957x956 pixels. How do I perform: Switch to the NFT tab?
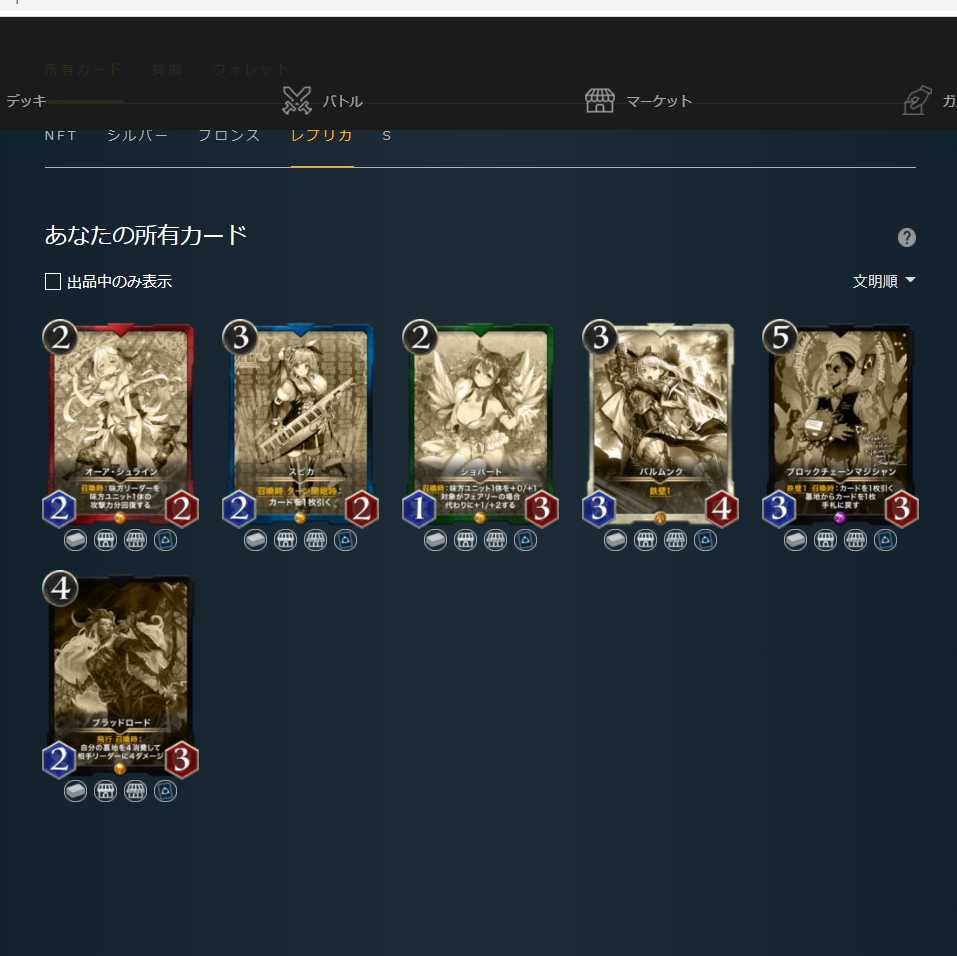coord(60,136)
